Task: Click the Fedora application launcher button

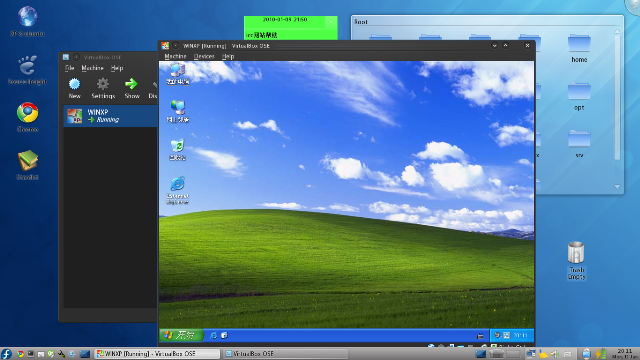Action: click(6, 354)
